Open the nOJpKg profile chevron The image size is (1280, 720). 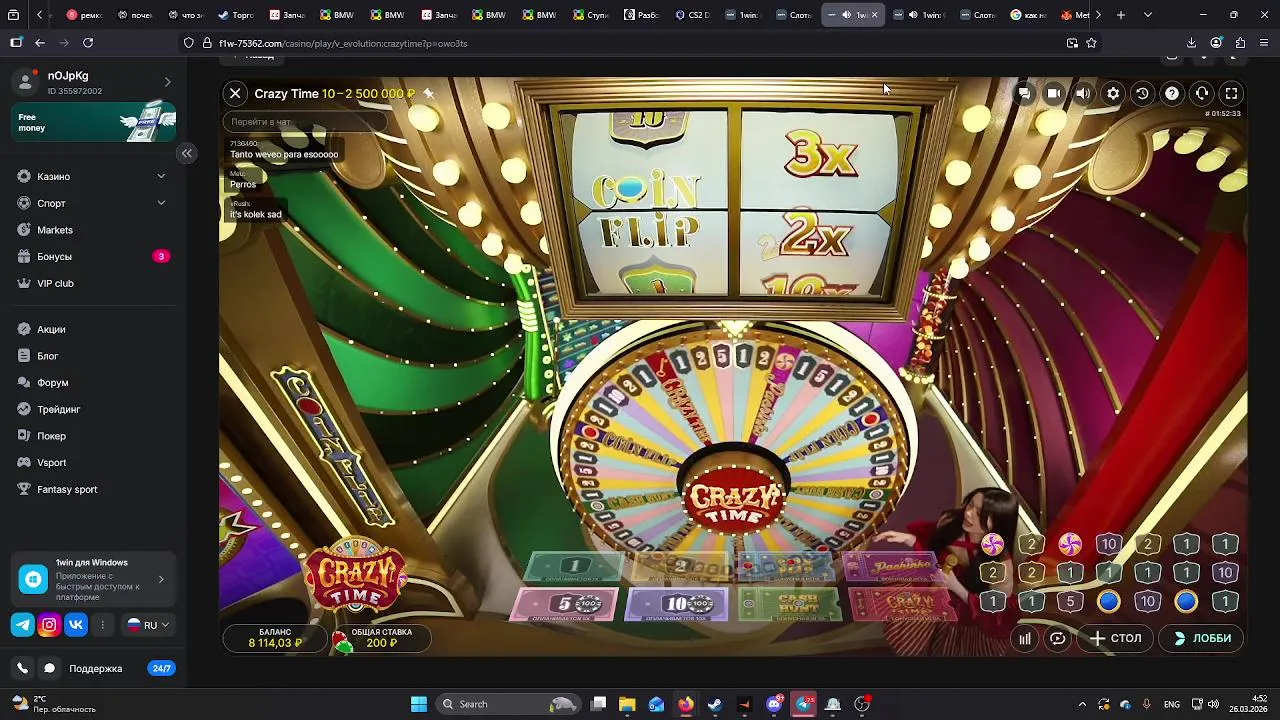(x=167, y=82)
